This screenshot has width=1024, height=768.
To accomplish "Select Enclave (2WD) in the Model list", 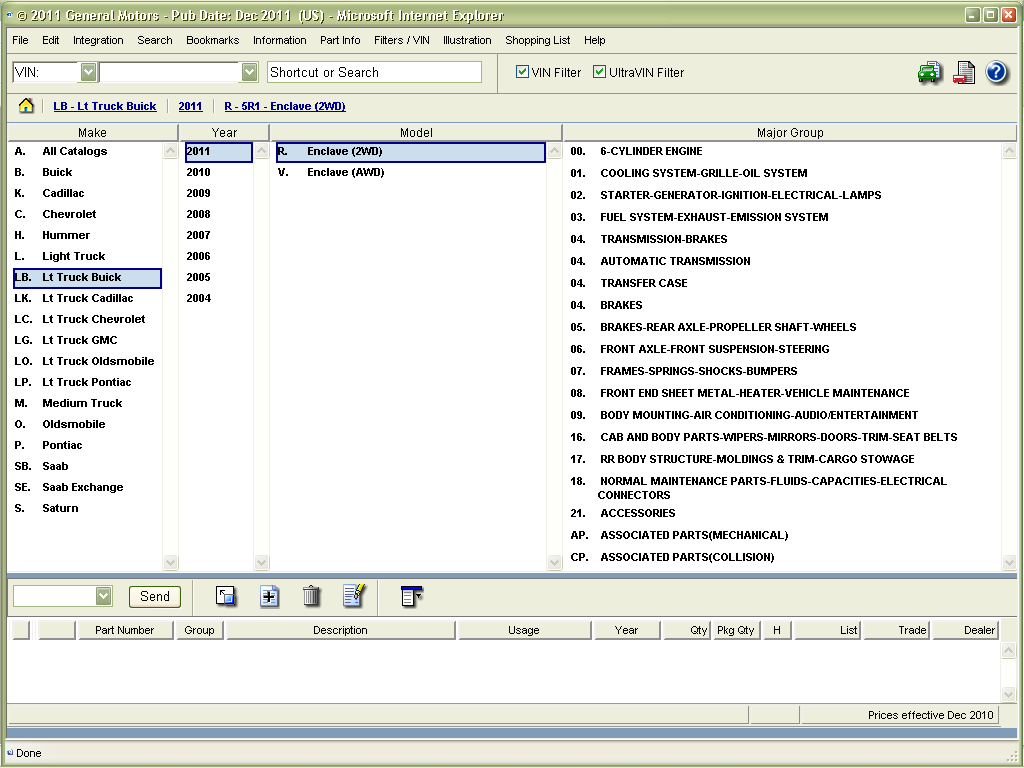I will [x=410, y=152].
